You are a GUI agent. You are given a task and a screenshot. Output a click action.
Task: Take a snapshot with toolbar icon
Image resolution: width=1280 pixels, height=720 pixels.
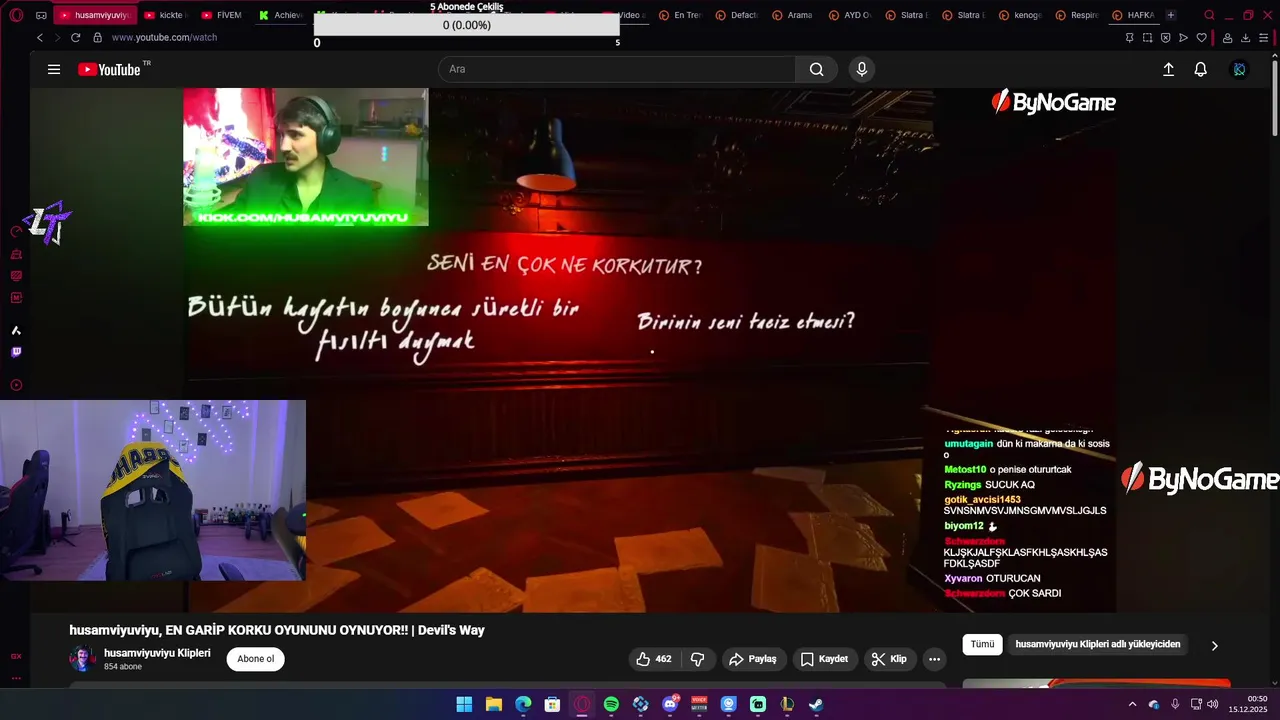coord(1147,37)
